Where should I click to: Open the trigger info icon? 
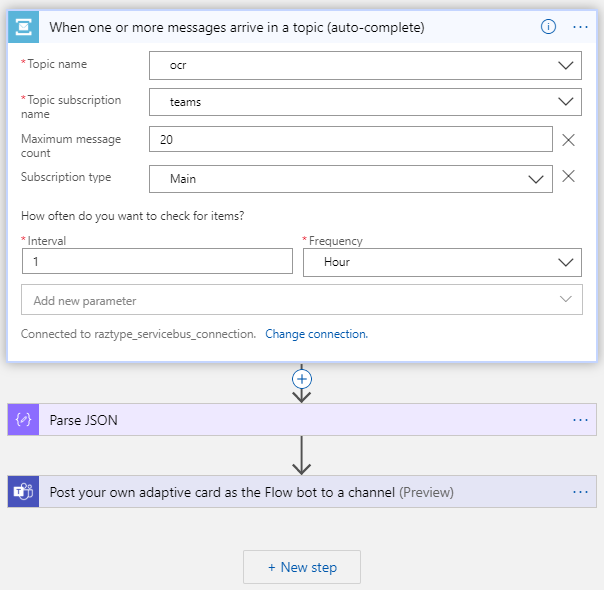(x=548, y=27)
